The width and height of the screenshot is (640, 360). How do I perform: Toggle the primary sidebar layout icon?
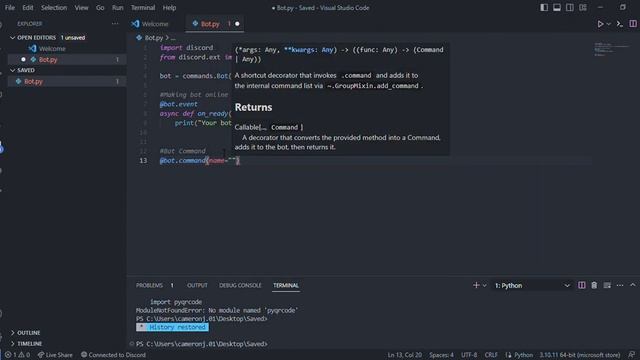[x=544, y=8]
